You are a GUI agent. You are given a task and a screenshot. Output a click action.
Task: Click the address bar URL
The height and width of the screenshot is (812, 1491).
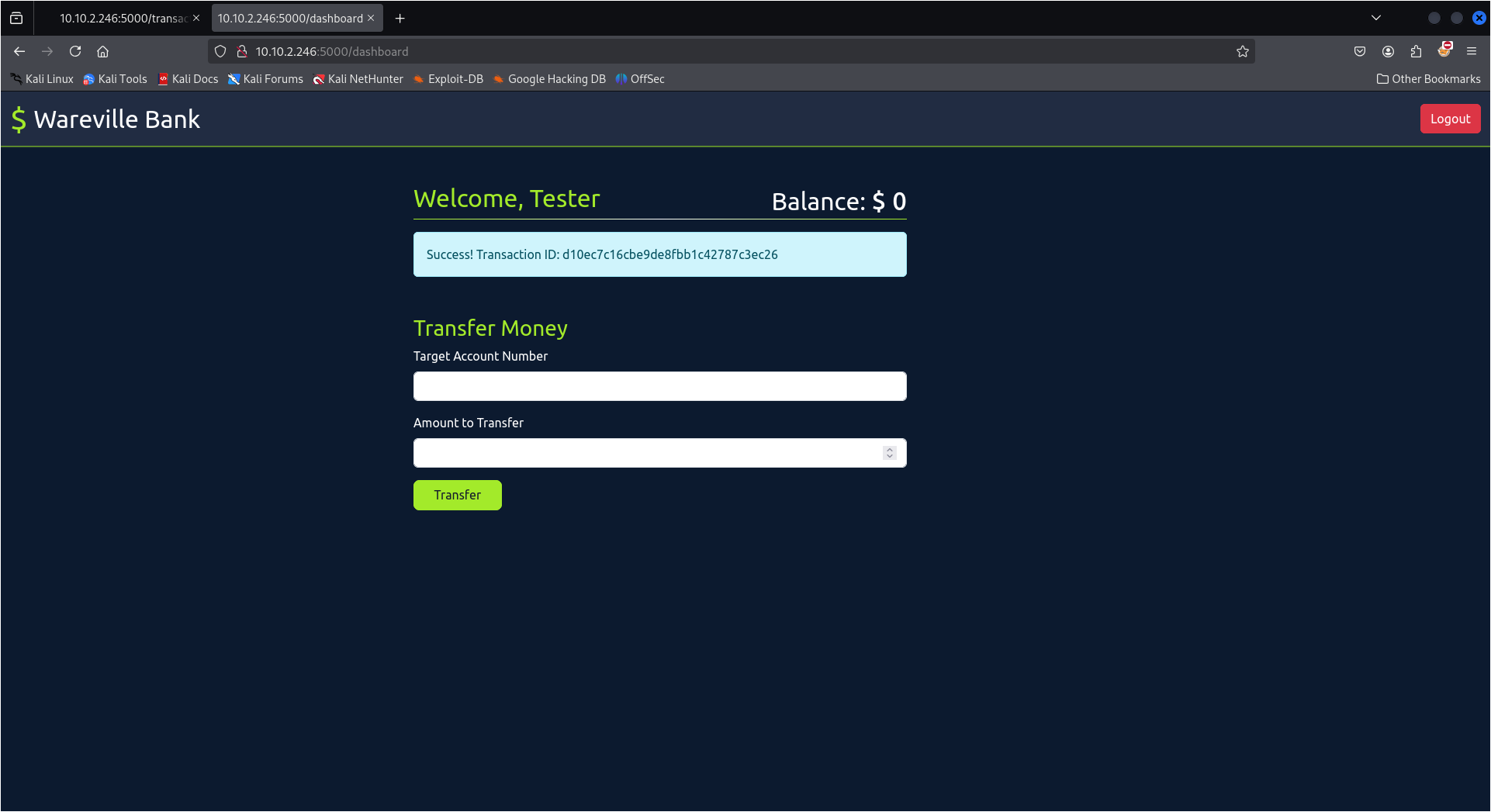tap(332, 51)
